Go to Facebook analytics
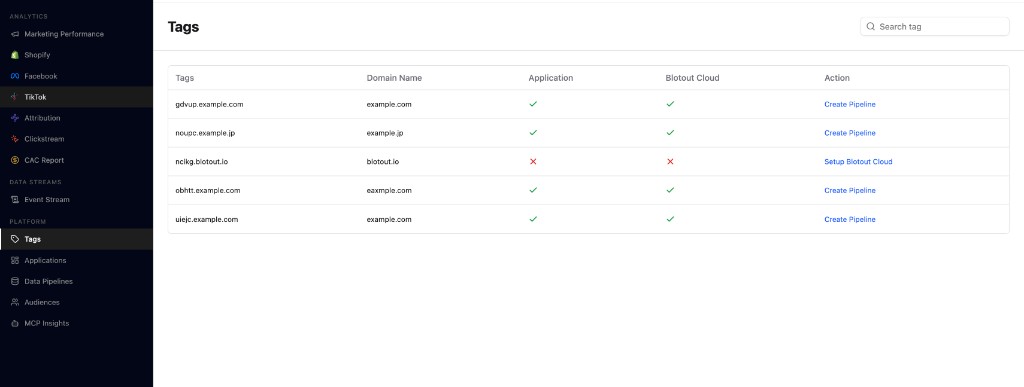The width and height of the screenshot is (1024, 387). point(76,76)
